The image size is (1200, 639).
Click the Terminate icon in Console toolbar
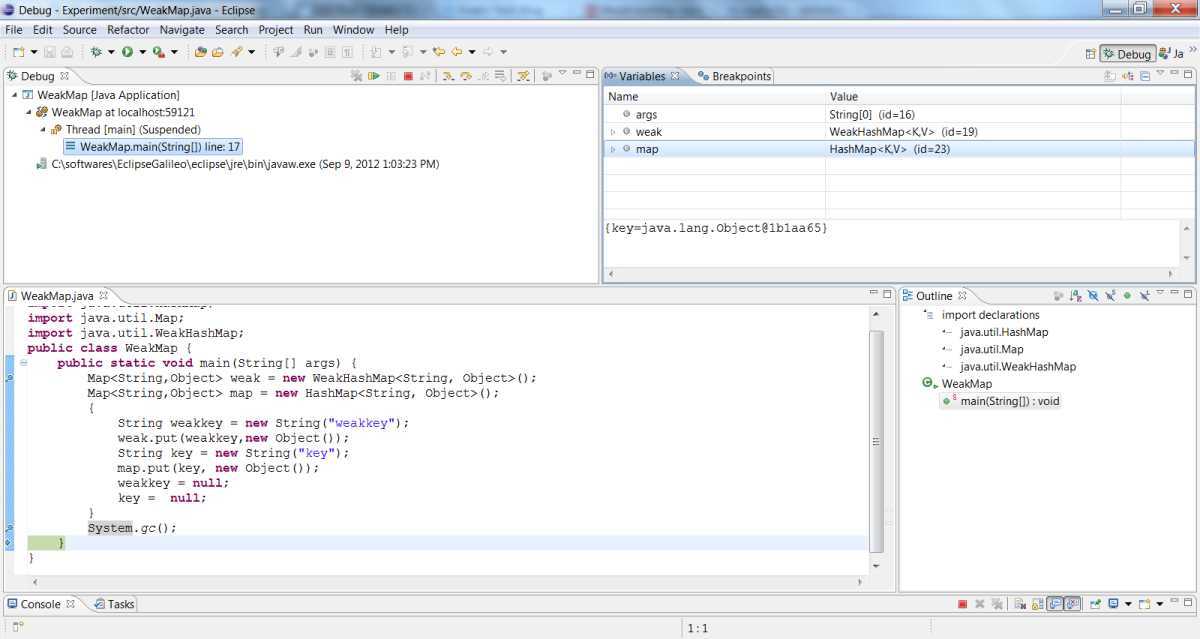click(x=962, y=604)
